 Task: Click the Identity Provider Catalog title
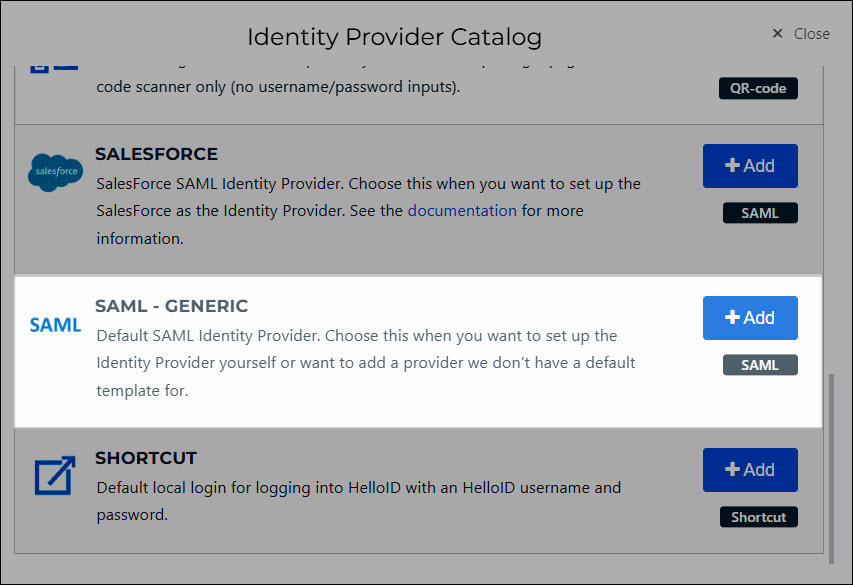tap(394, 37)
